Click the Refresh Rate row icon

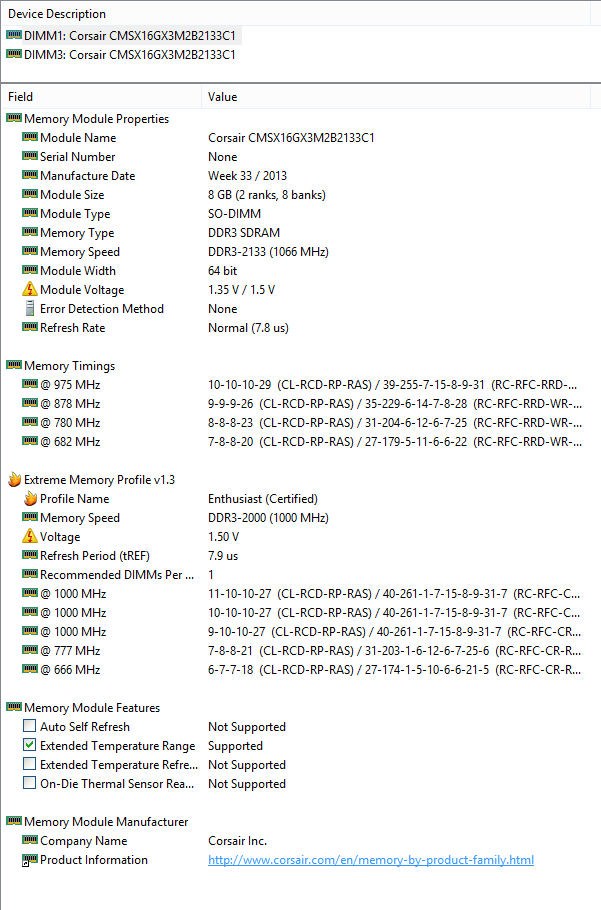coord(30,327)
